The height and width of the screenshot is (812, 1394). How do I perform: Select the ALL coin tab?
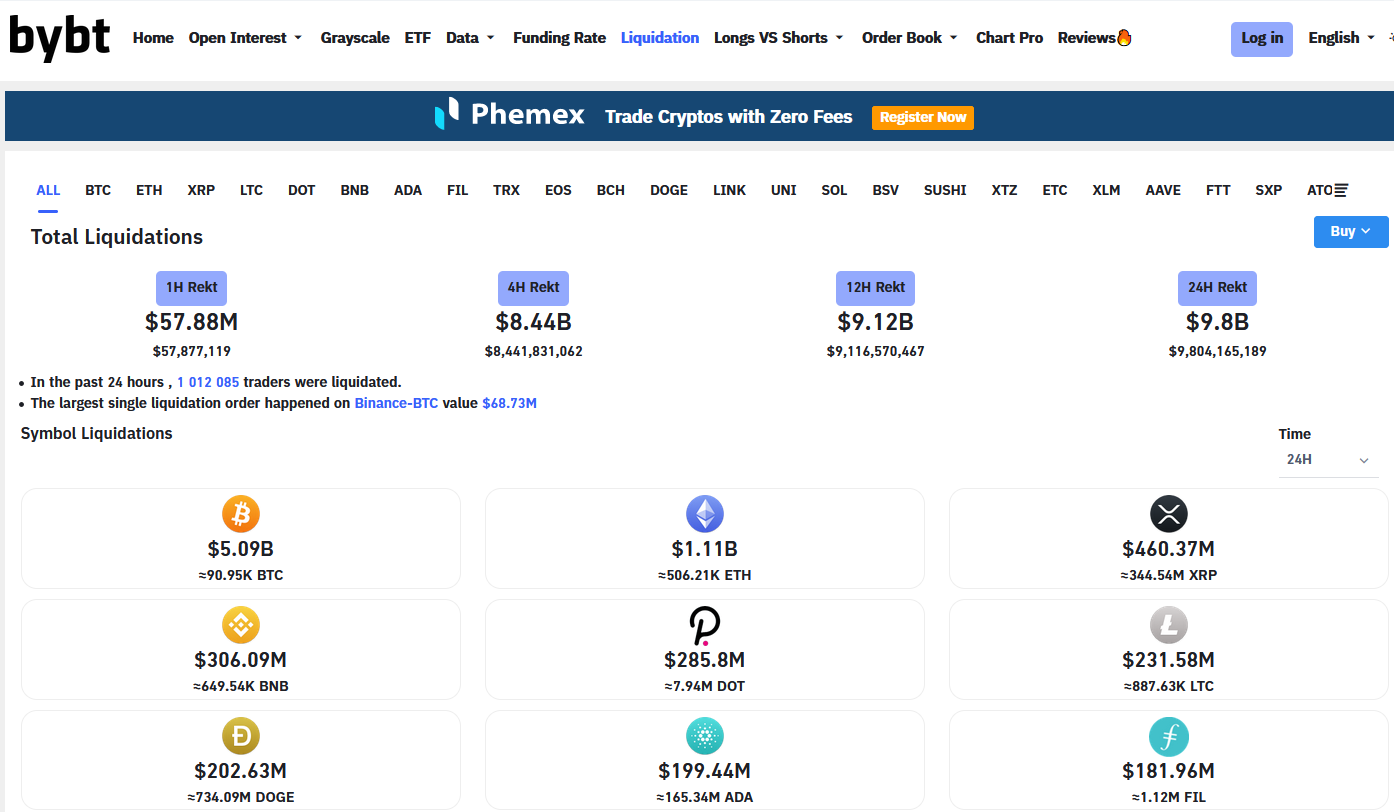pos(48,190)
